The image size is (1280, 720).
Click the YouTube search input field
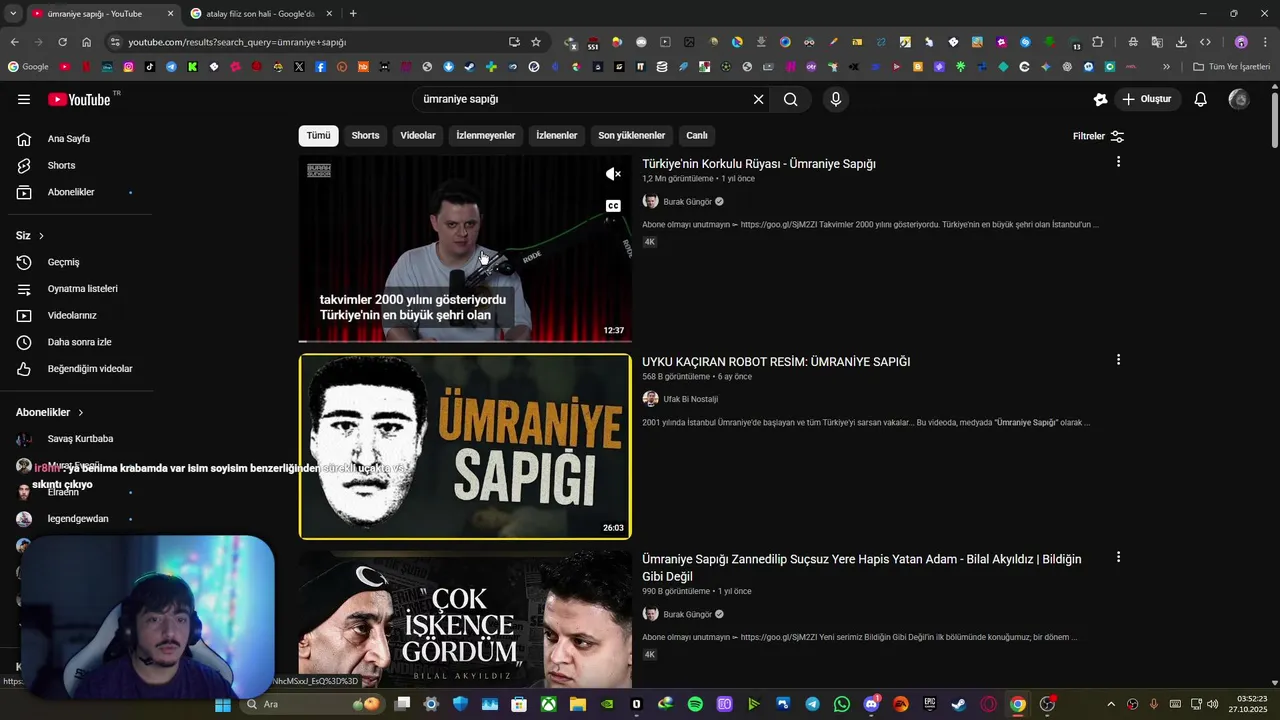(585, 99)
